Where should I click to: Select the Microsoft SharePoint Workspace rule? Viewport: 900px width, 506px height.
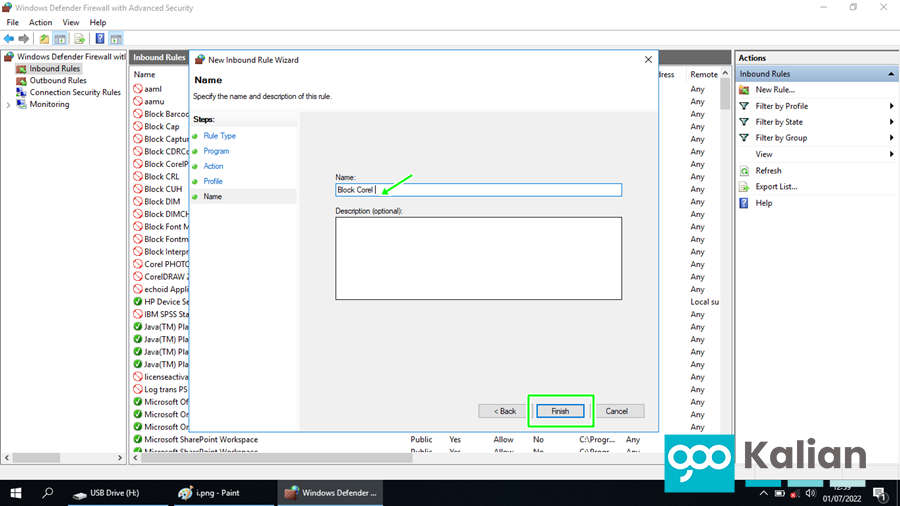(x=201, y=439)
